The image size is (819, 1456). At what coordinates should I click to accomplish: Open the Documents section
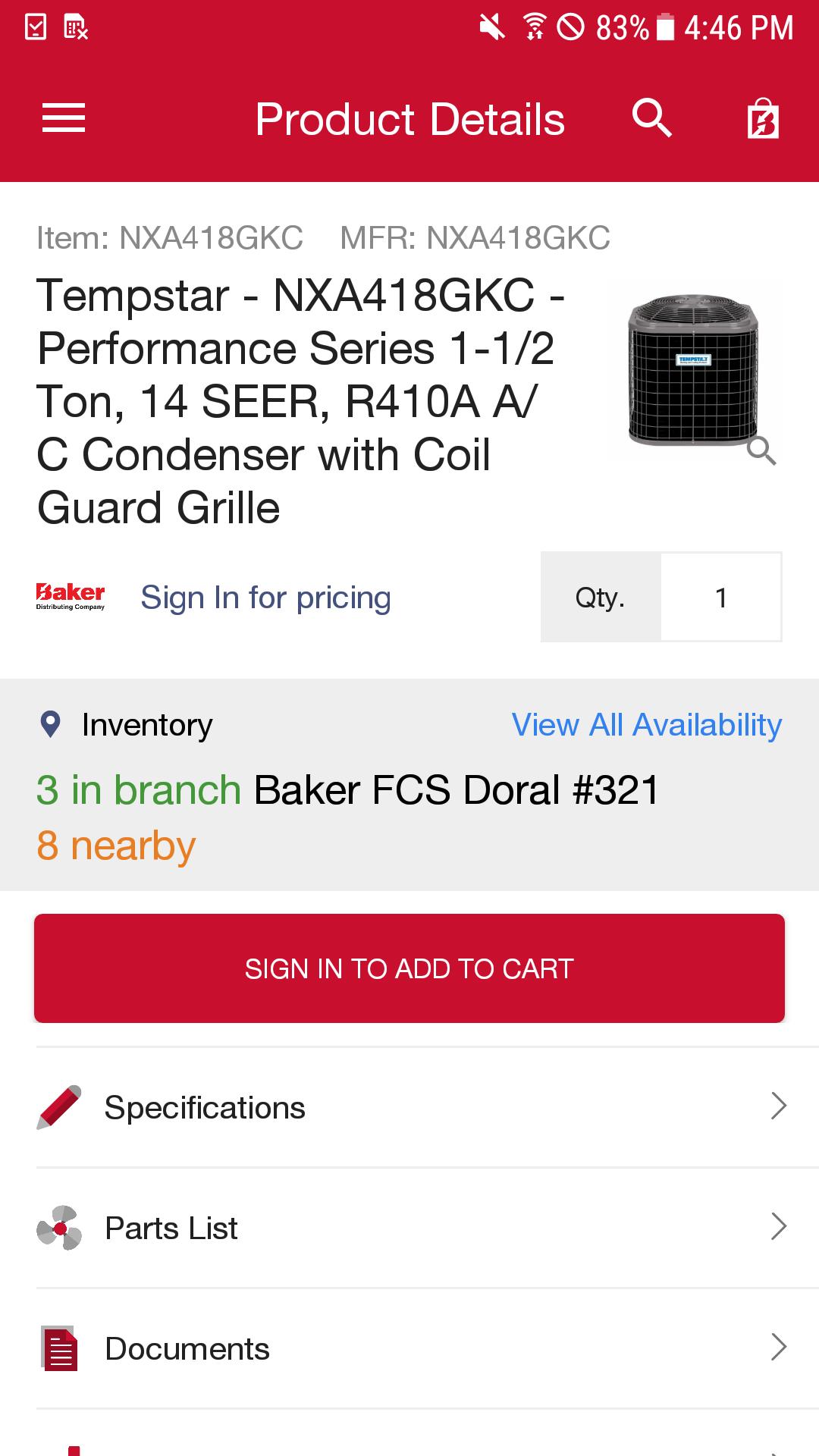tap(187, 1348)
